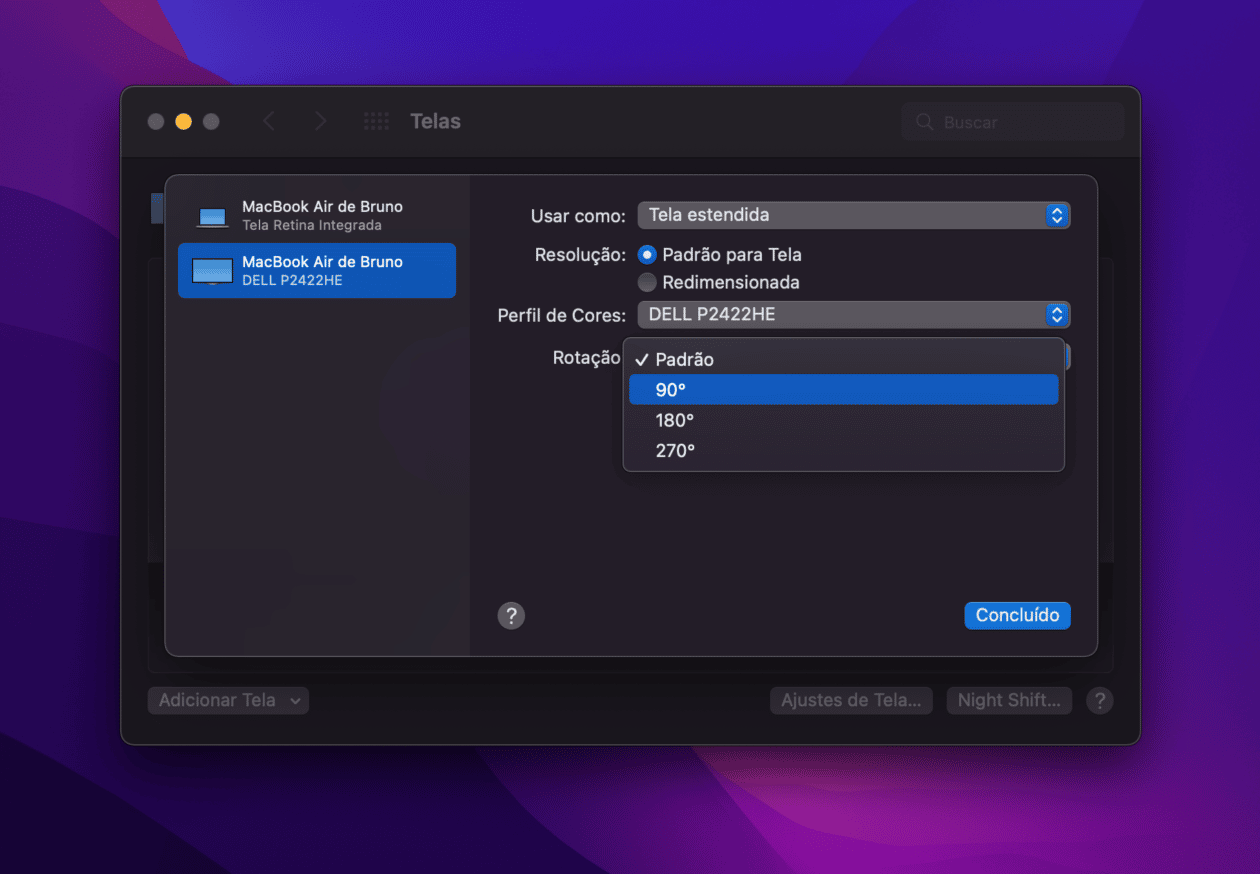This screenshot has height=874, width=1260.
Task: Enable the Redimensionada resolution option
Action: click(x=648, y=282)
